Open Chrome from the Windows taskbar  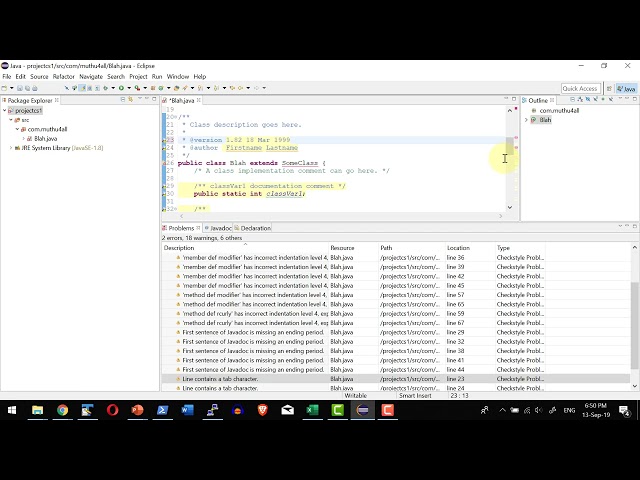click(x=62, y=410)
